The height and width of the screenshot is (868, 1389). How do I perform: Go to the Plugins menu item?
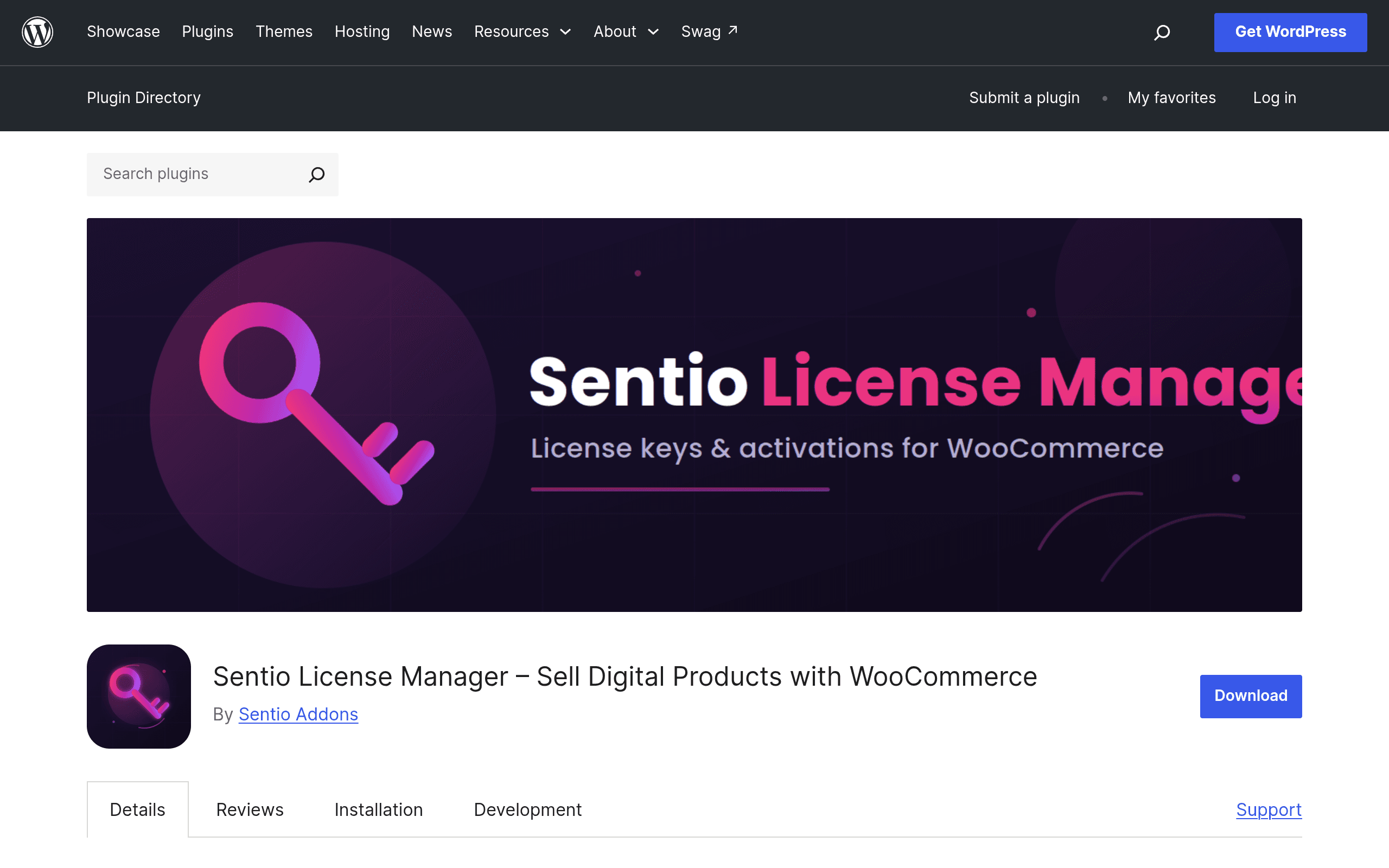208,32
